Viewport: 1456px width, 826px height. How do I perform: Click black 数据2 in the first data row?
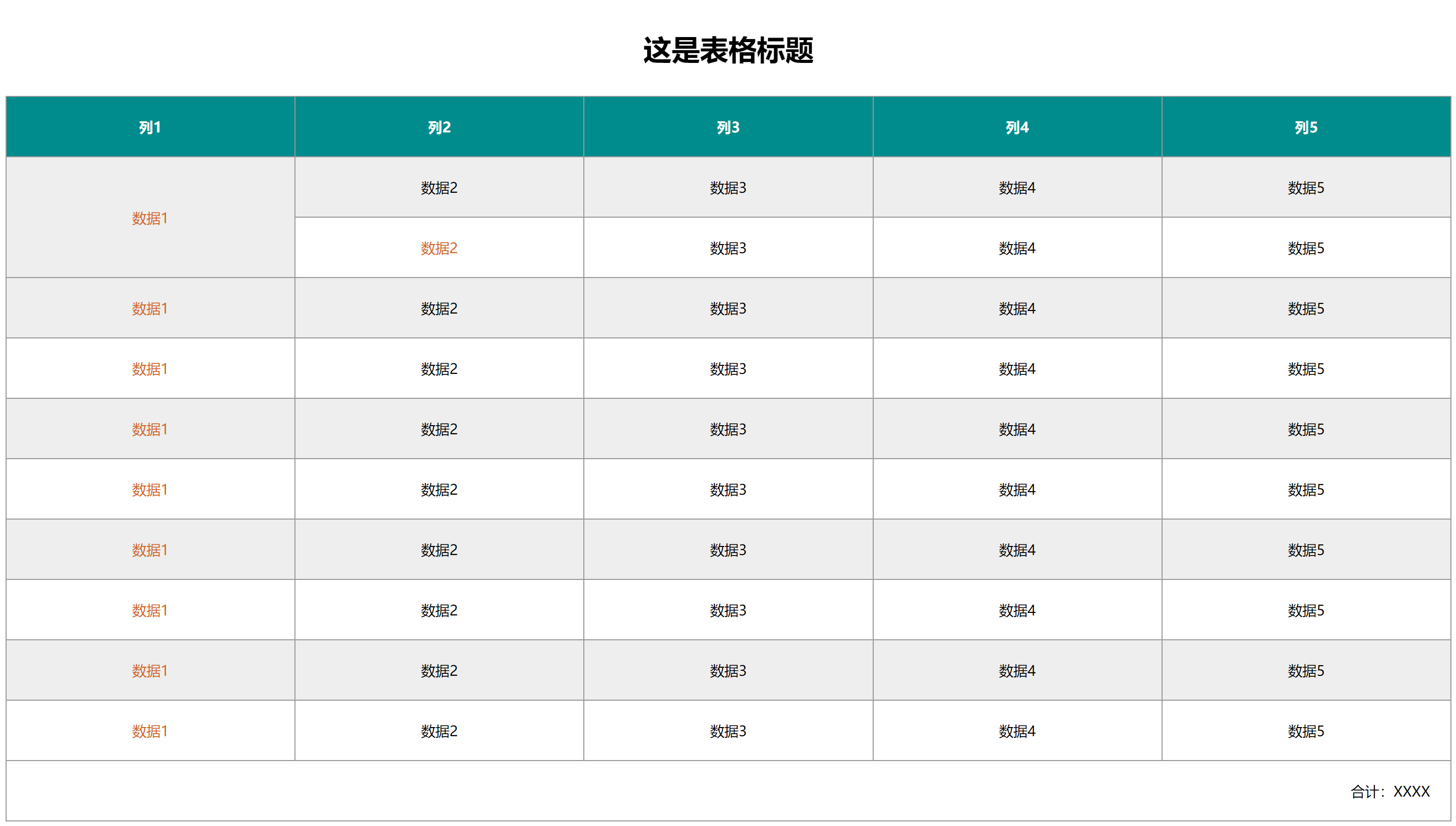point(439,188)
